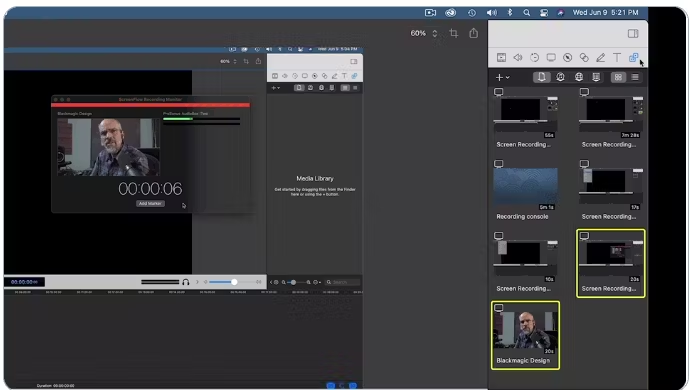Toggle the inspector sidebar panel button
Image resolution: width=690 pixels, height=390 pixels.
tap(633, 33)
